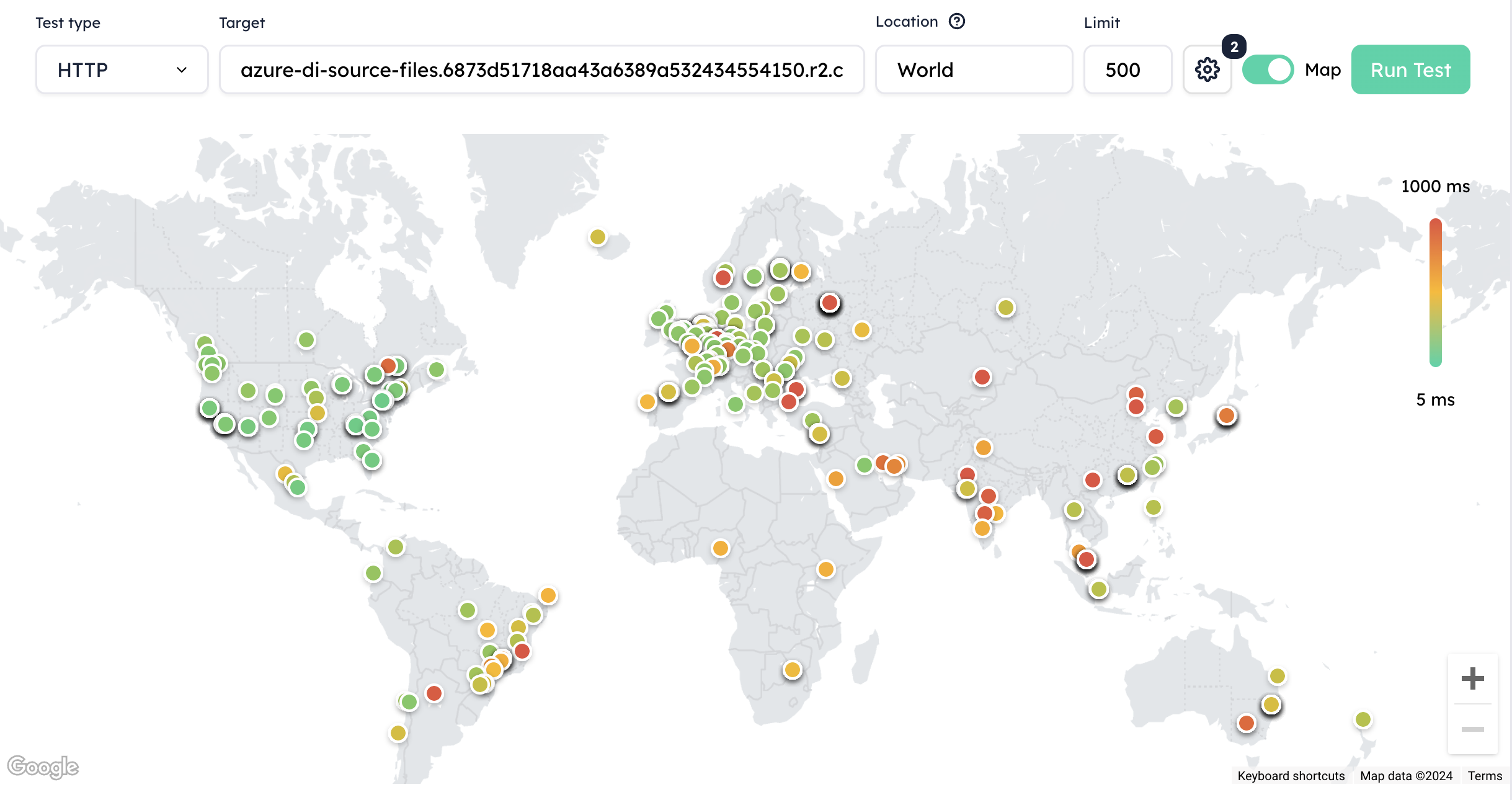Toggle the Map view switch off
1512x800 pixels.
[x=1268, y=69]
